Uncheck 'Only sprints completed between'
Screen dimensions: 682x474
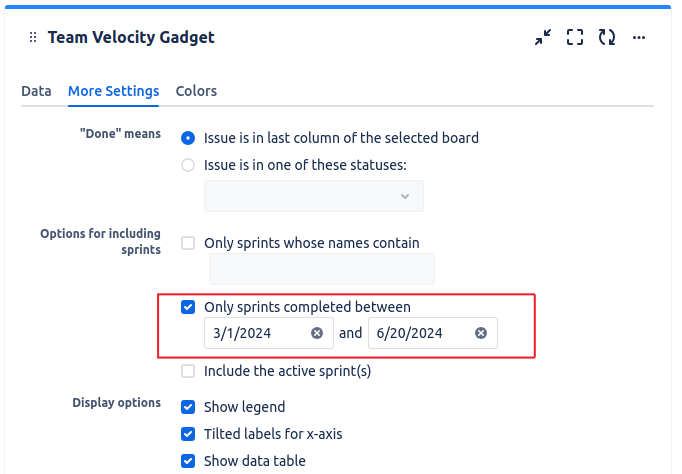click(188, 307)
